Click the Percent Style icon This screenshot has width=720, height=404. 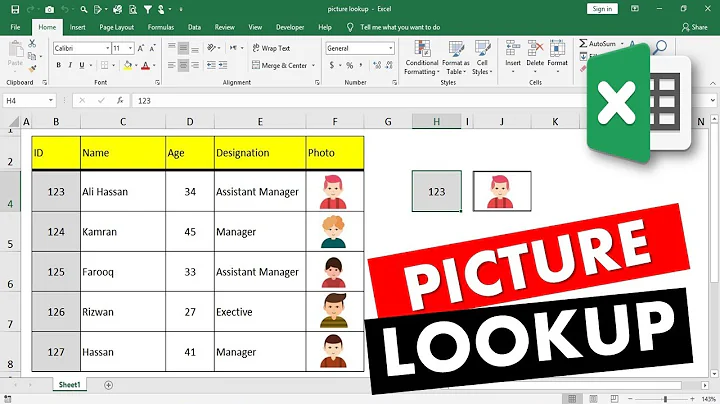coord(350,66)
